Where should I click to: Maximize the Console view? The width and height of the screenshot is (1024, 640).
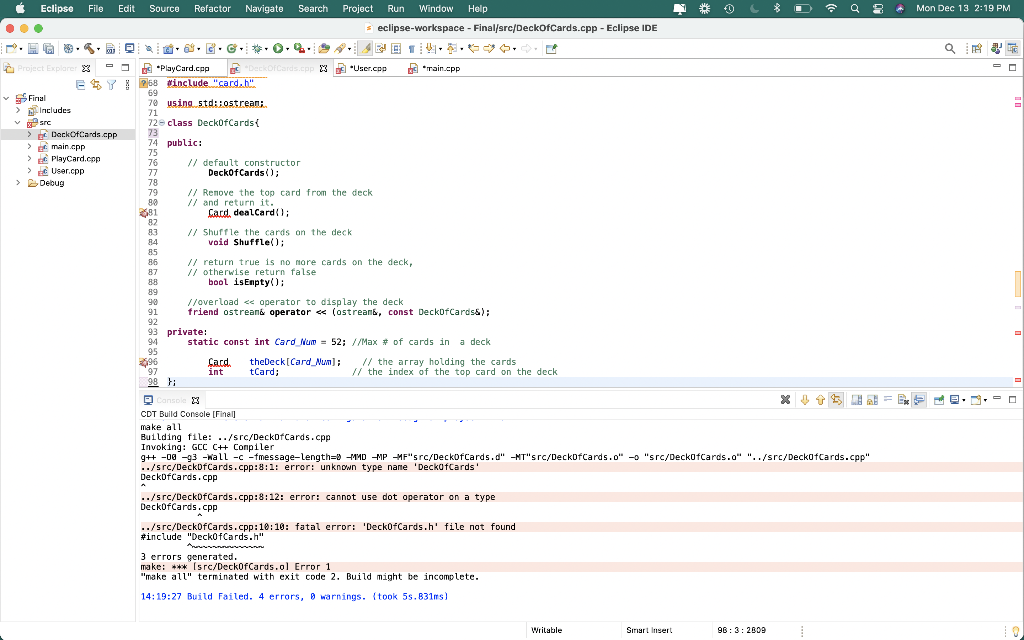(1012, 399)
